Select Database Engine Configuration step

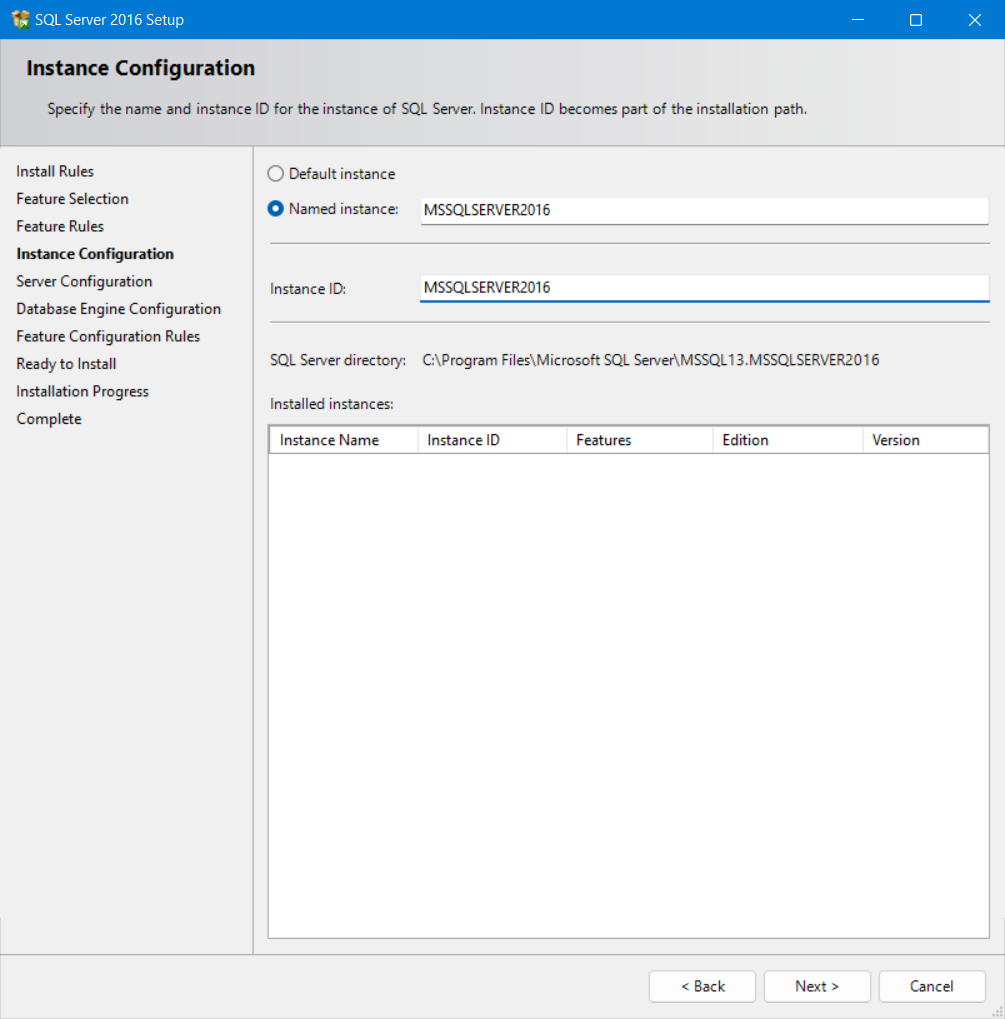(118, 309)
